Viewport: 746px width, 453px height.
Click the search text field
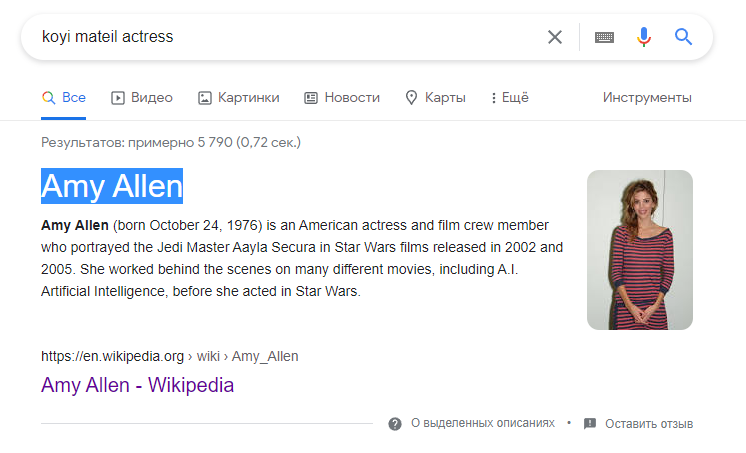click(x=290, y=37)
